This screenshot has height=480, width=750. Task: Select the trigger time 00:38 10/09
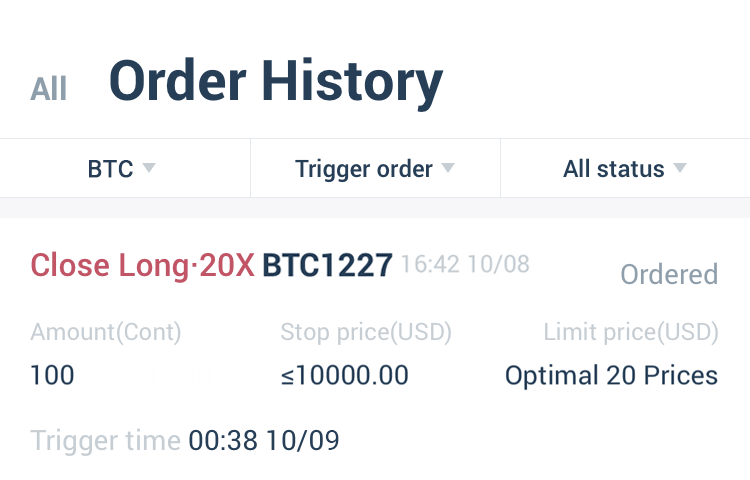(x=264, y=440)
